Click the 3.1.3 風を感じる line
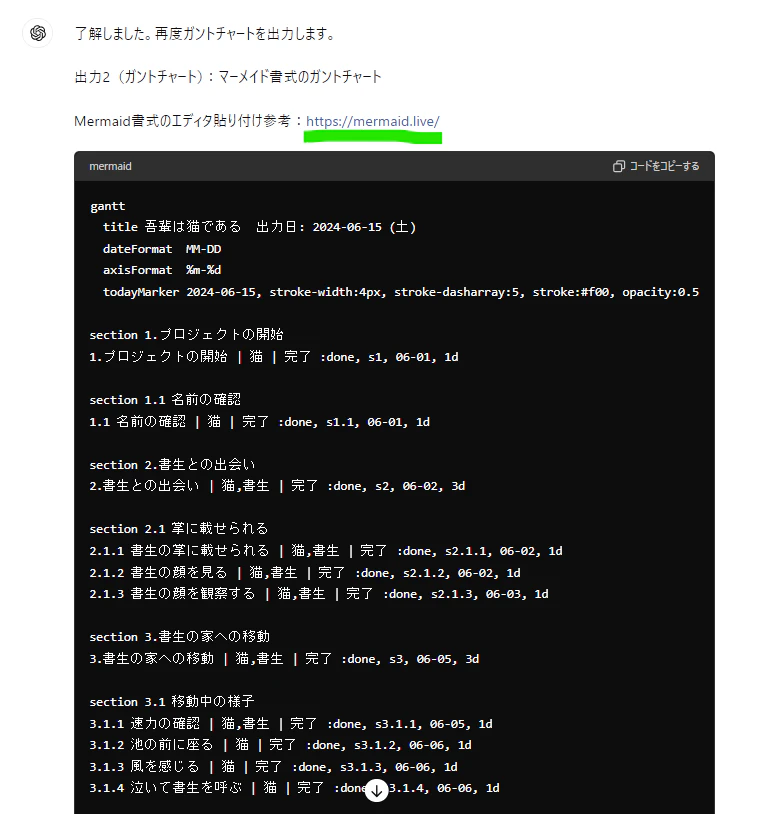This screenshot has height=814, width=779. tap(274, 767)
